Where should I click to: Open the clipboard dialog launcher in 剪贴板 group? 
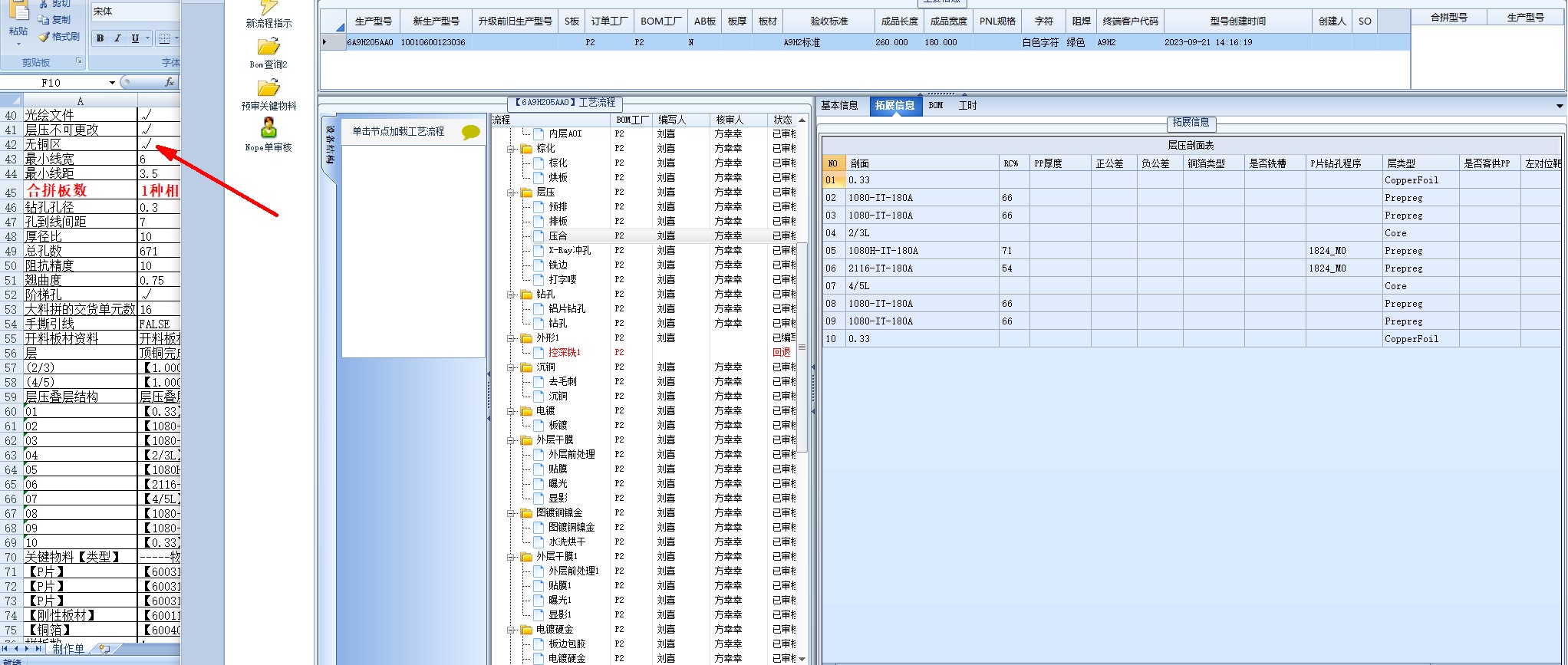pos(79,61)
